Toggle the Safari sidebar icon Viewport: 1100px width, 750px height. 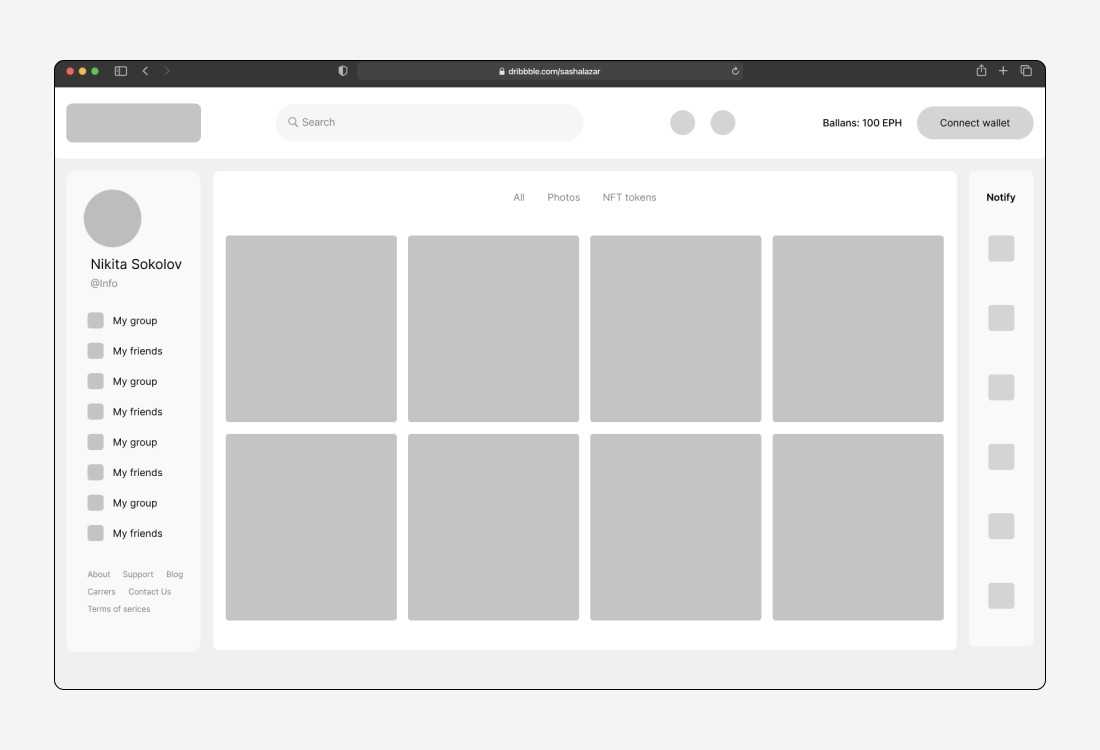pos(121,71)
